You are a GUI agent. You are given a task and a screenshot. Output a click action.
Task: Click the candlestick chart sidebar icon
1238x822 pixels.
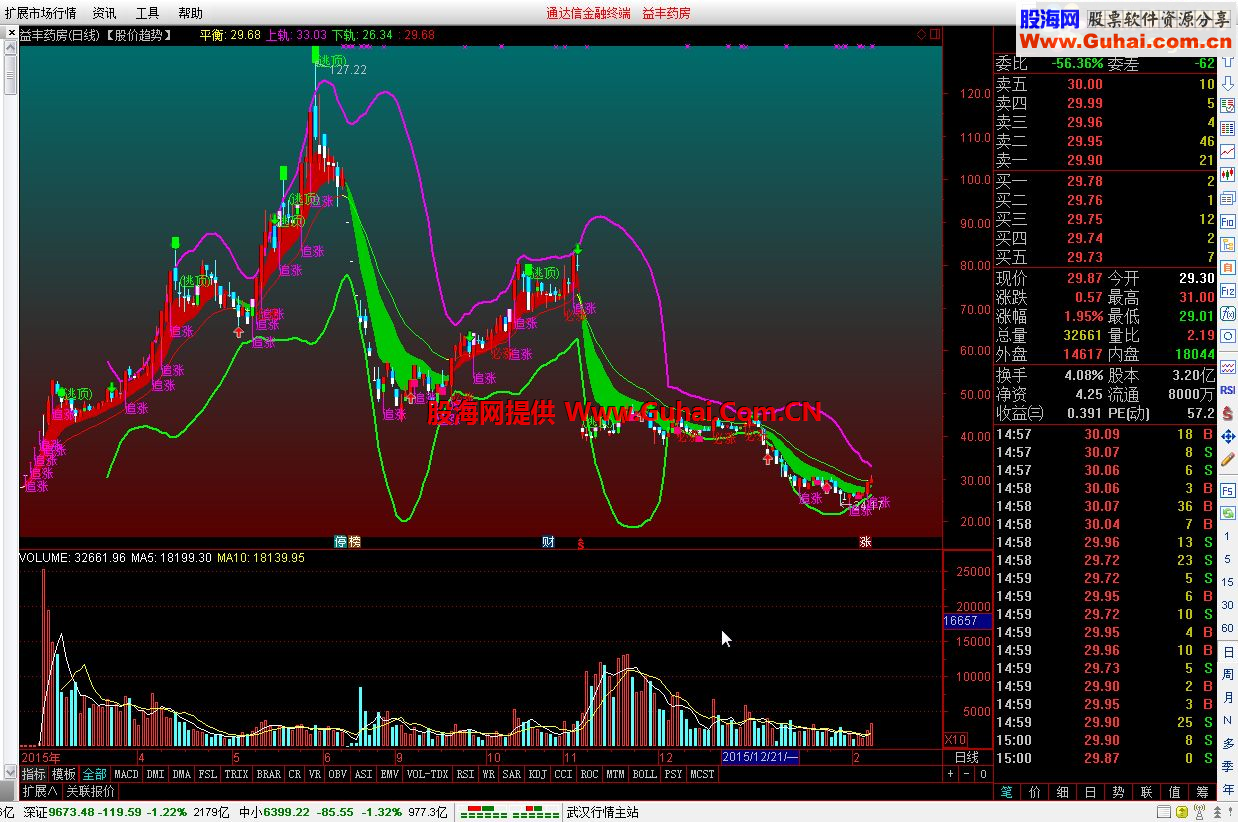(x=1227, y=175)
